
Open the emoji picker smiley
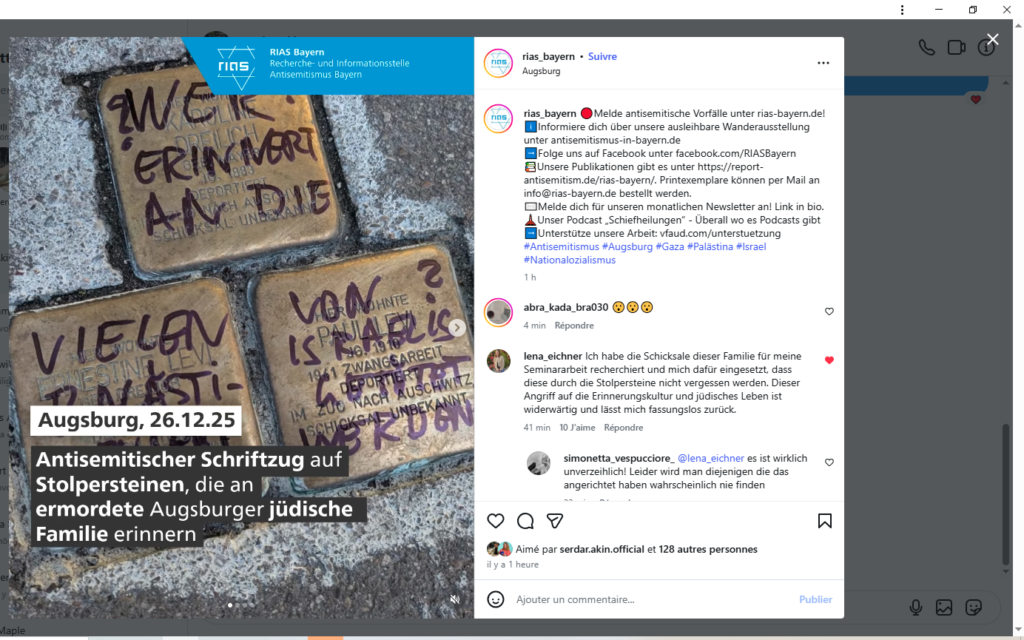496,599
